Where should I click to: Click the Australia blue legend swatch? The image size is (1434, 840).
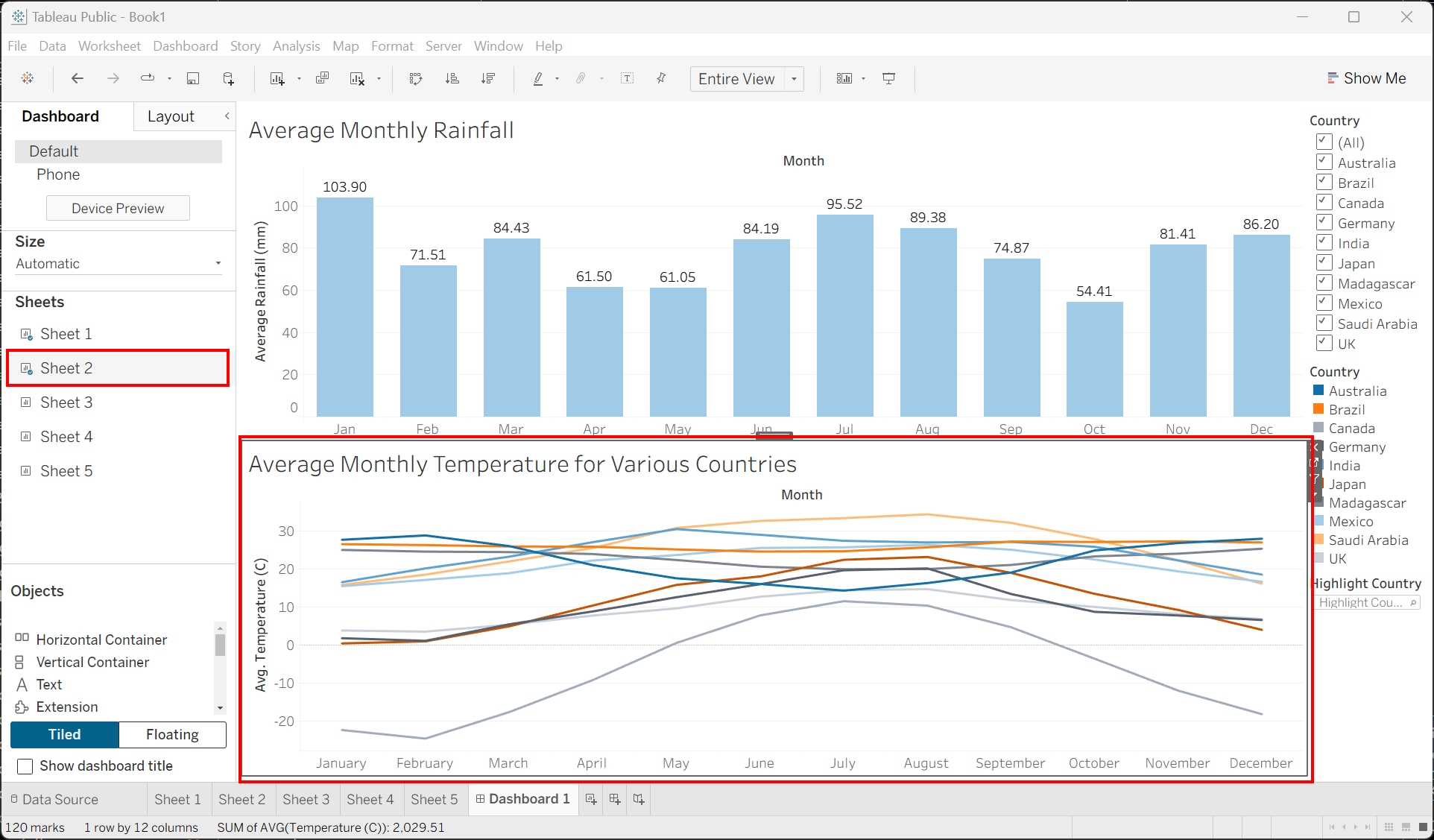[x=1318, y=390]
